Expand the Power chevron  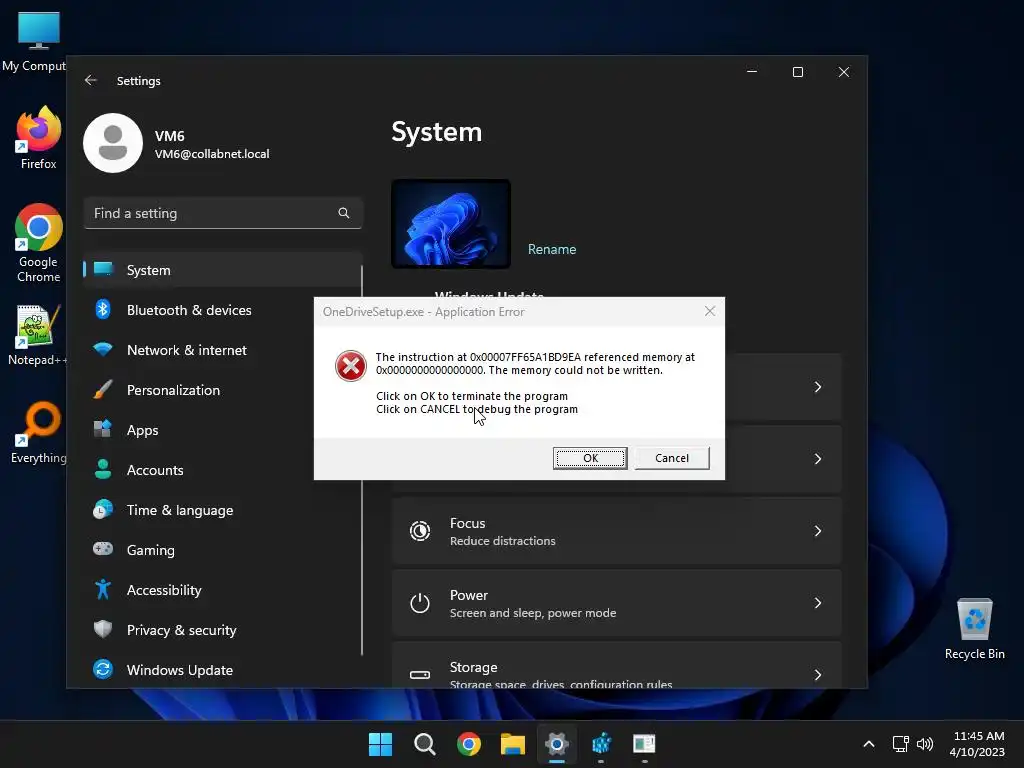818,603
